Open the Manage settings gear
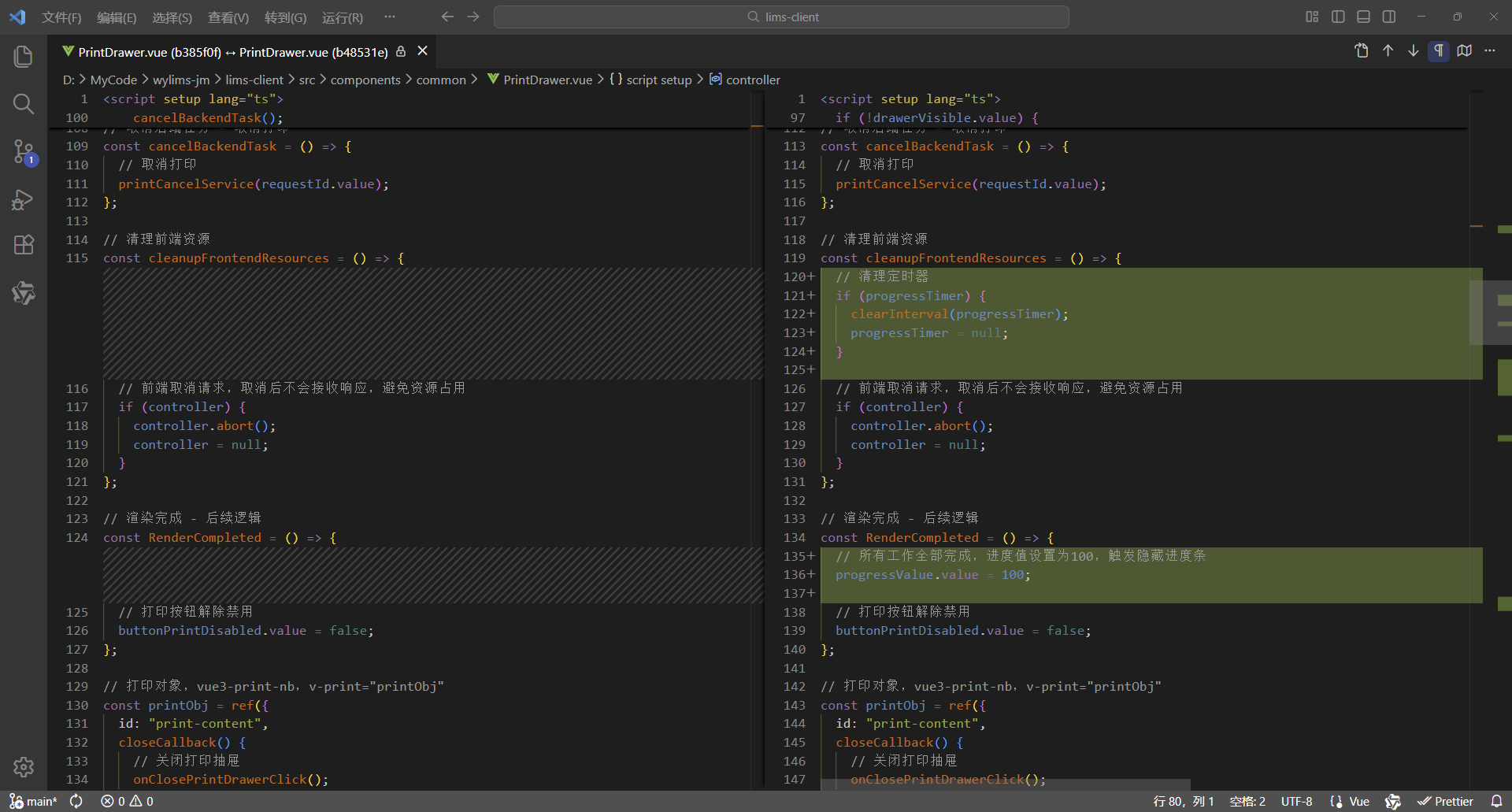Viewport: 1512px width, 812px height. pyautogui.click(x=24, y=767)
